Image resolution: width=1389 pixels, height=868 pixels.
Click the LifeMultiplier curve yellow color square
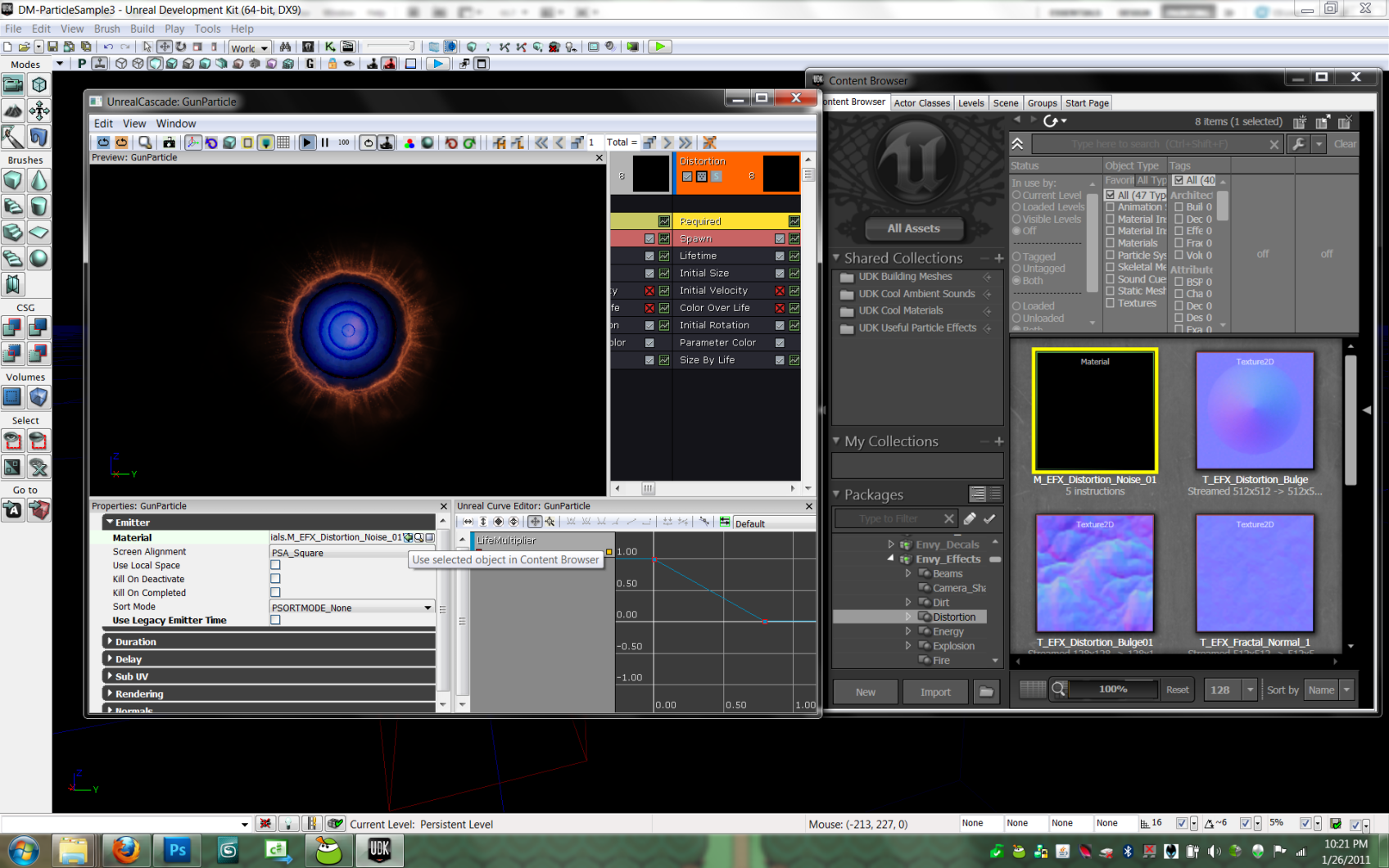(609, 552)
